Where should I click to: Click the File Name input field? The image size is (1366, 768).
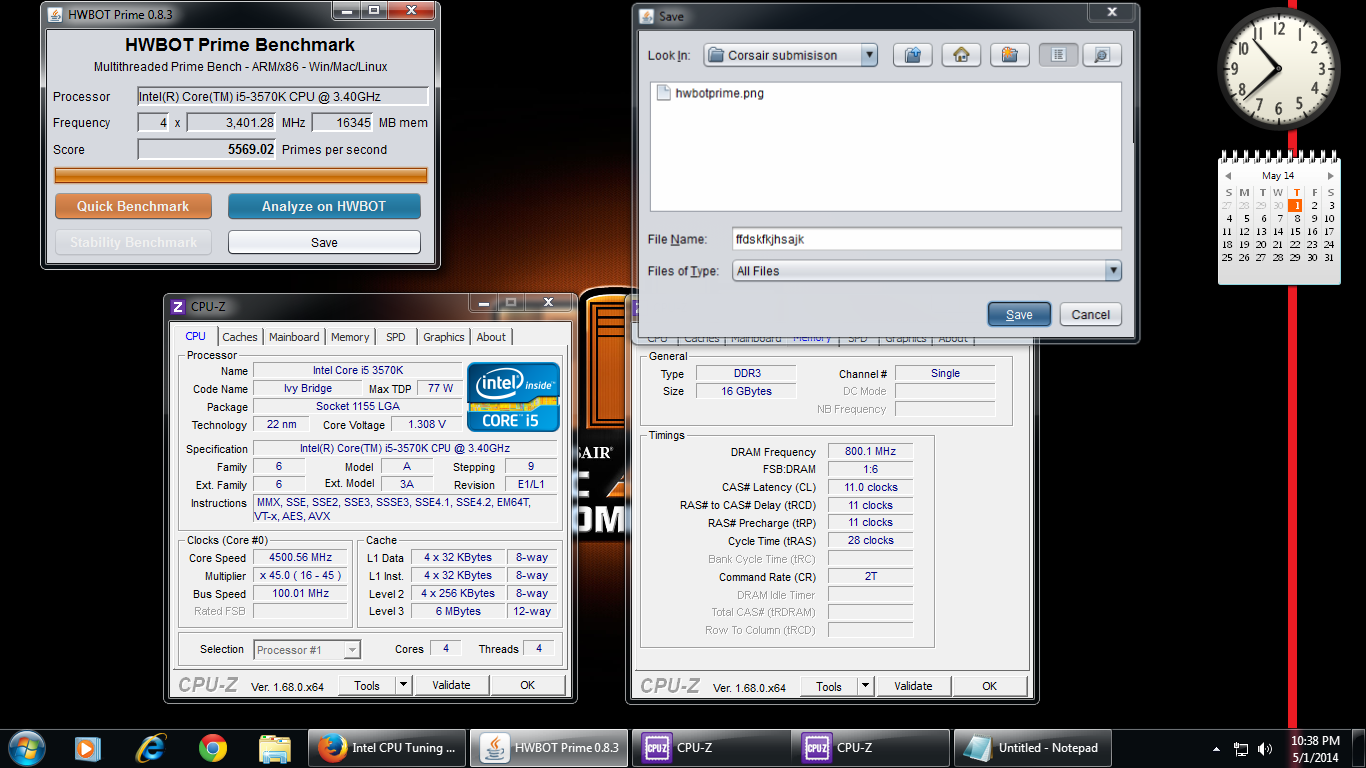926,239
